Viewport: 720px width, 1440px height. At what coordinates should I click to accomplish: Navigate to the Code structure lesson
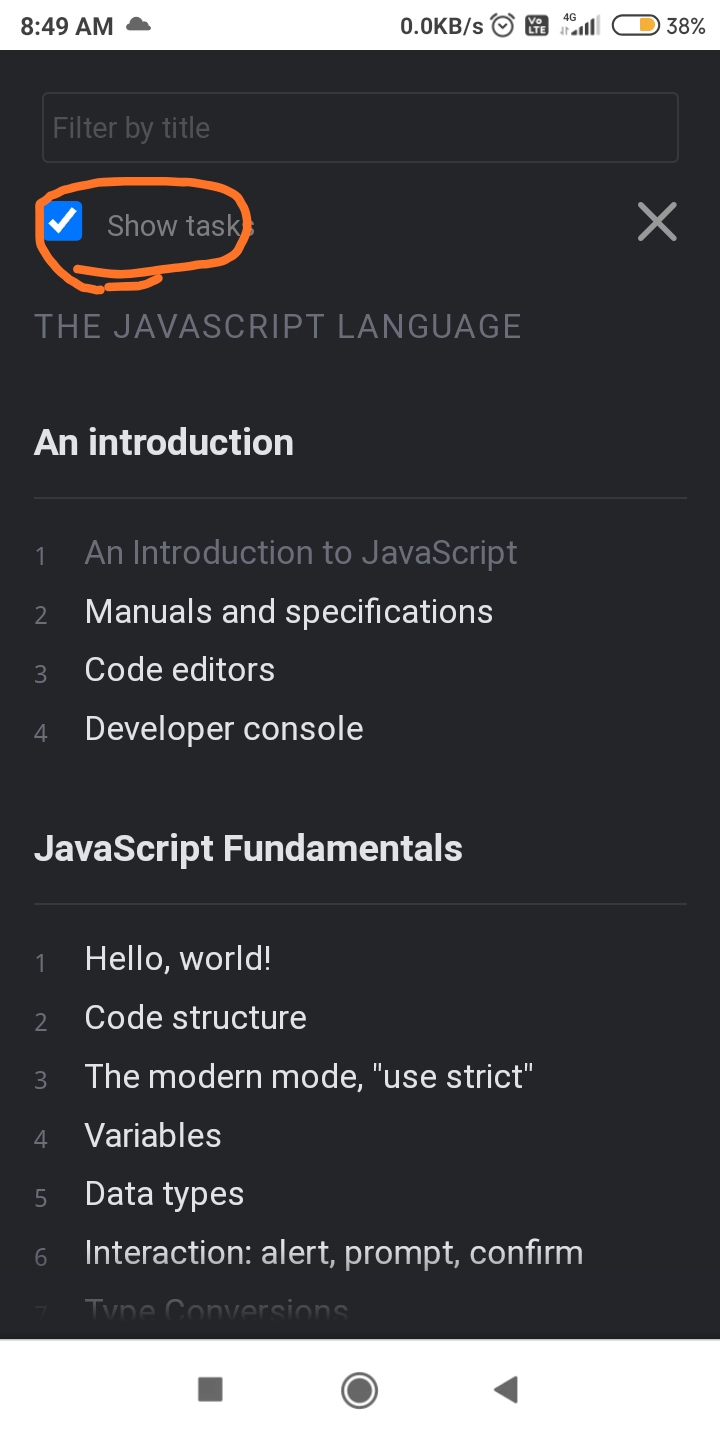(195, 1018)
